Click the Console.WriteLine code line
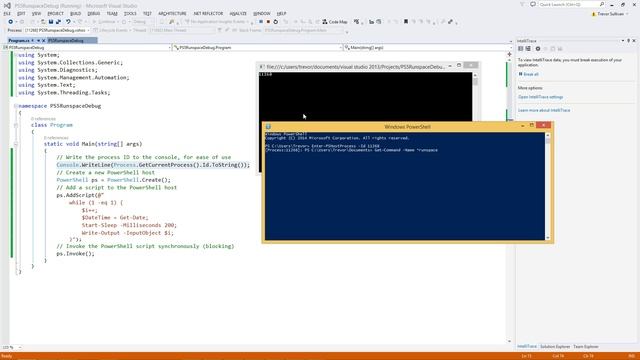This screenshot has width=640, height=360. coord(153,165)
